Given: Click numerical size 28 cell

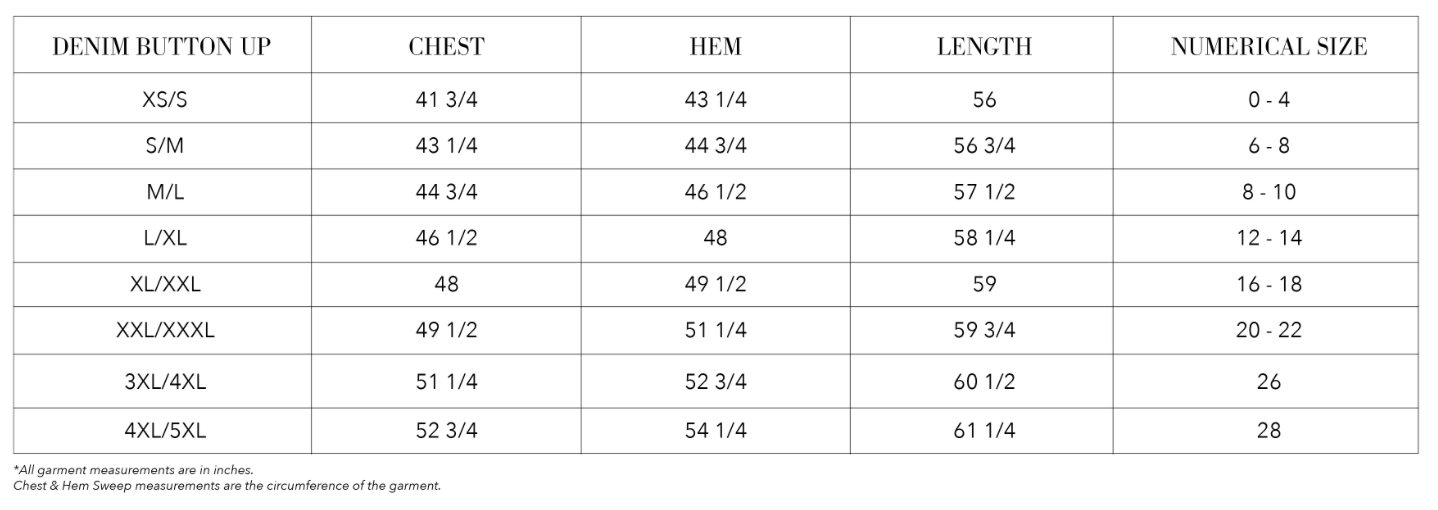Looking at the screenshot, I should pos(1268,431).
